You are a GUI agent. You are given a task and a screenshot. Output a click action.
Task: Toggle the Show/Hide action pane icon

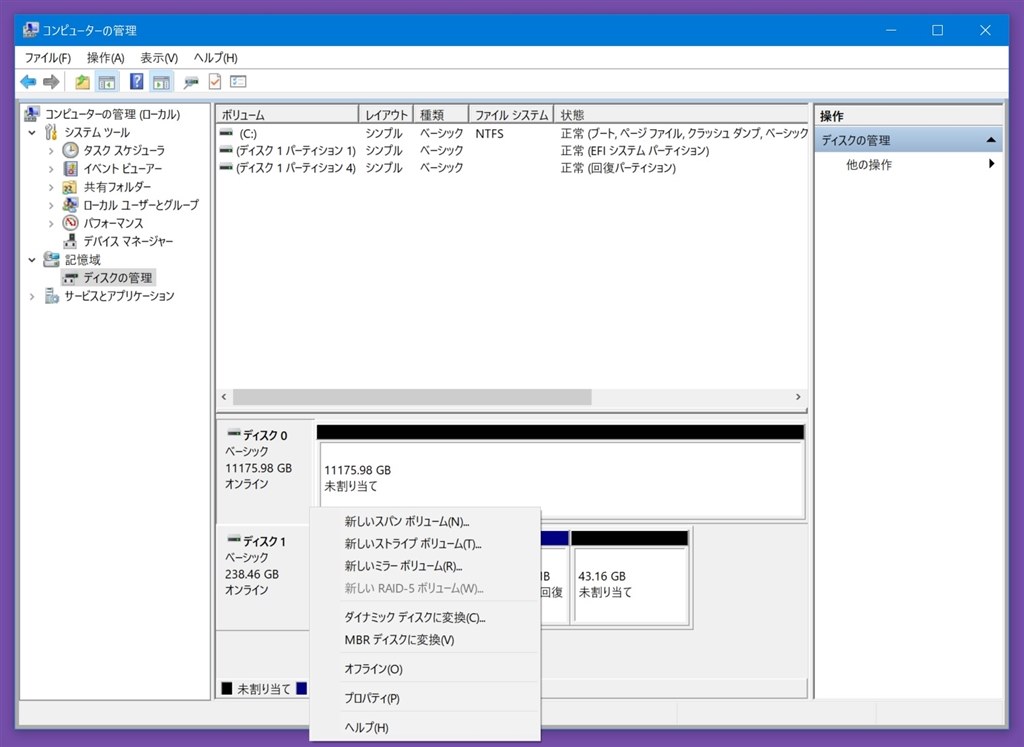pos(161,82)
